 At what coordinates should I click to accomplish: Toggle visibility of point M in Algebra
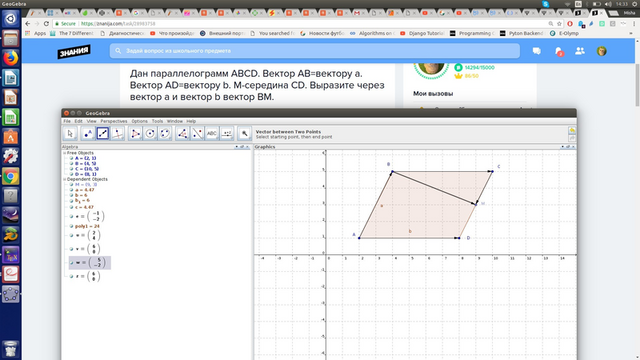tap(71, 184)
